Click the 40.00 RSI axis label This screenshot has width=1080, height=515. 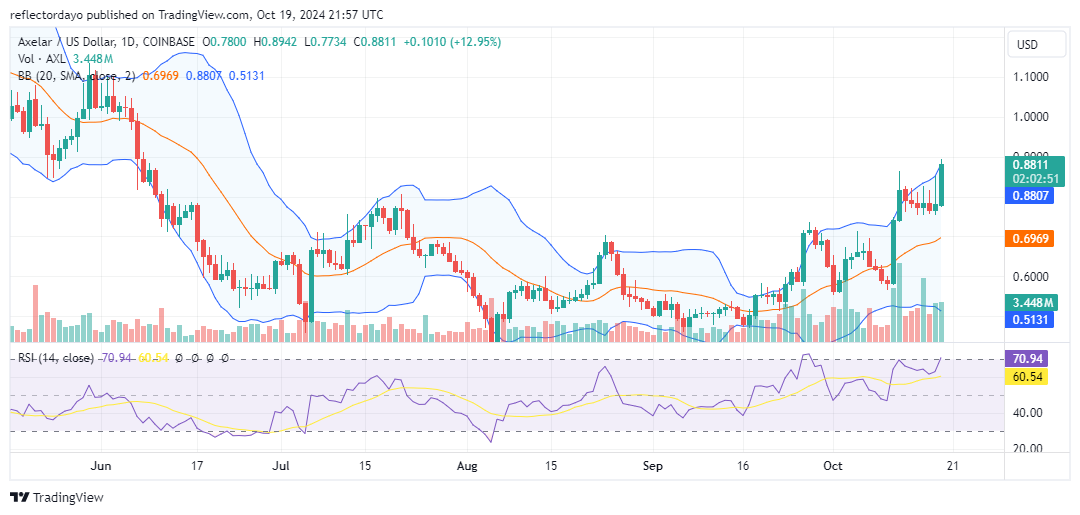[1028, 413]
